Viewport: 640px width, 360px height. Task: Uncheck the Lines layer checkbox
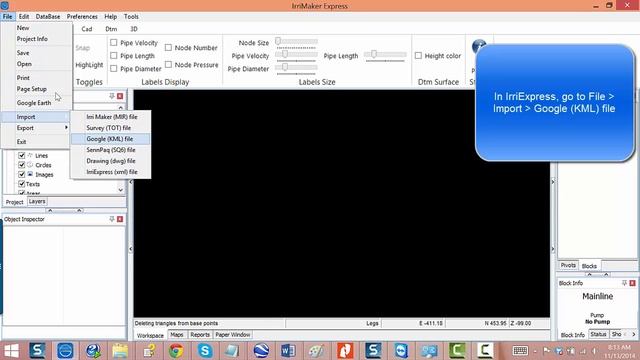[x=22, y=156]
